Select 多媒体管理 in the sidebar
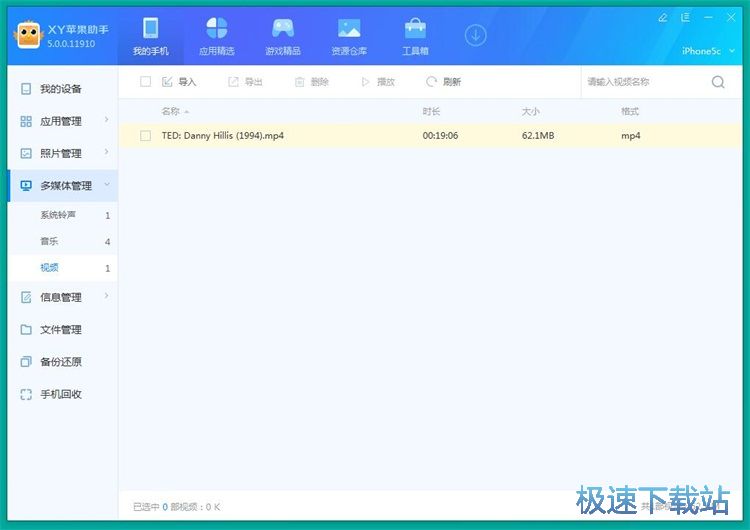Screen dimensions: 750x530 tap(63, 186)
